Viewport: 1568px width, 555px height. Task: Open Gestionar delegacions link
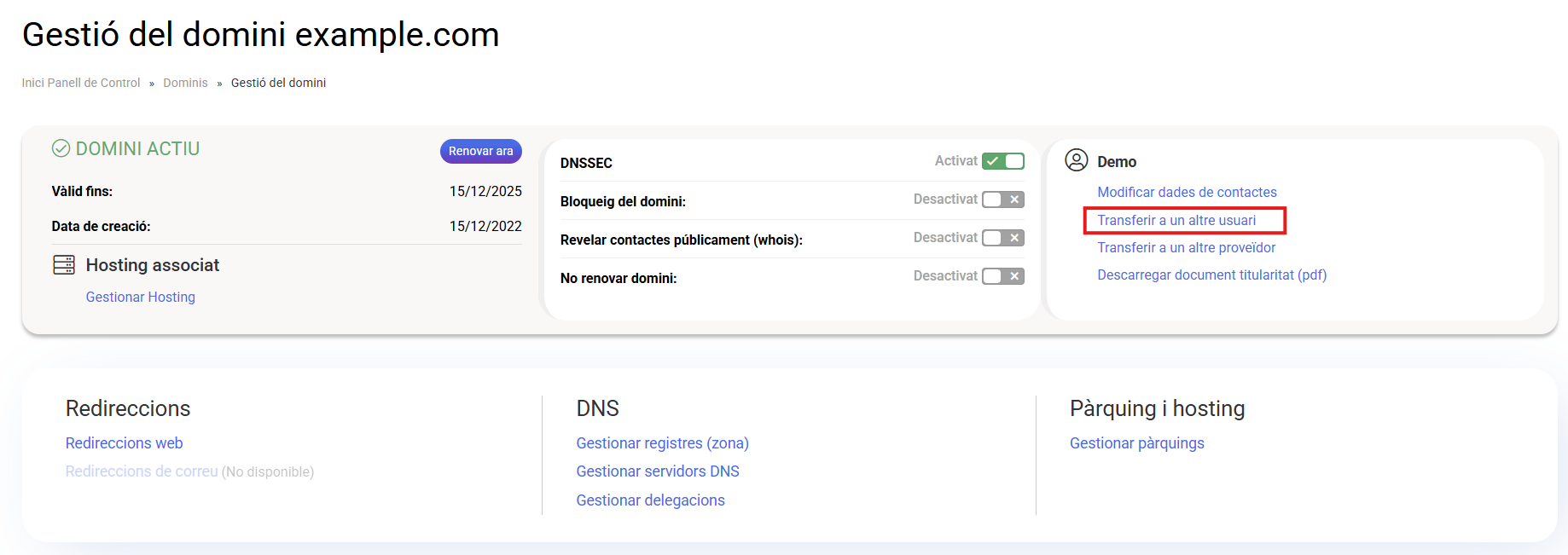[x=650, y=500]
